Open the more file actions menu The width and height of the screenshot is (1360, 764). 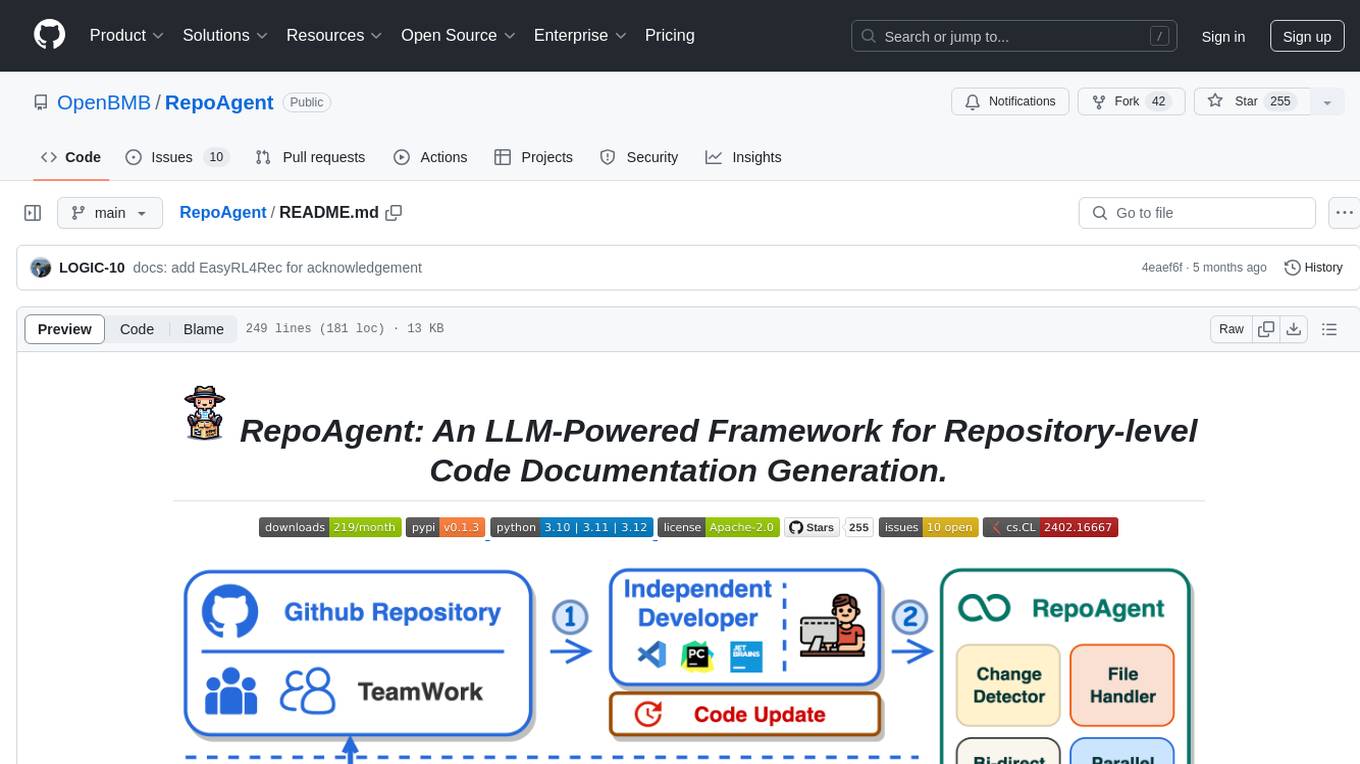click(1344, 213)
